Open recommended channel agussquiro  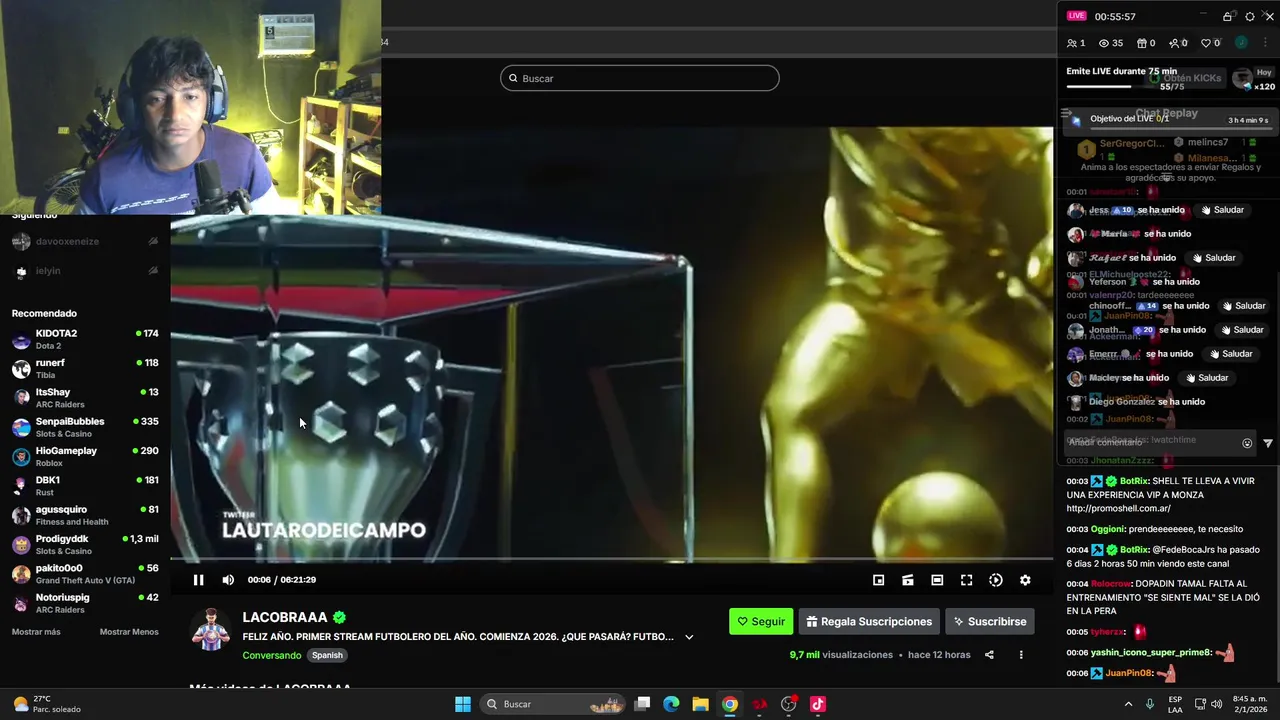tap(85, 515)
